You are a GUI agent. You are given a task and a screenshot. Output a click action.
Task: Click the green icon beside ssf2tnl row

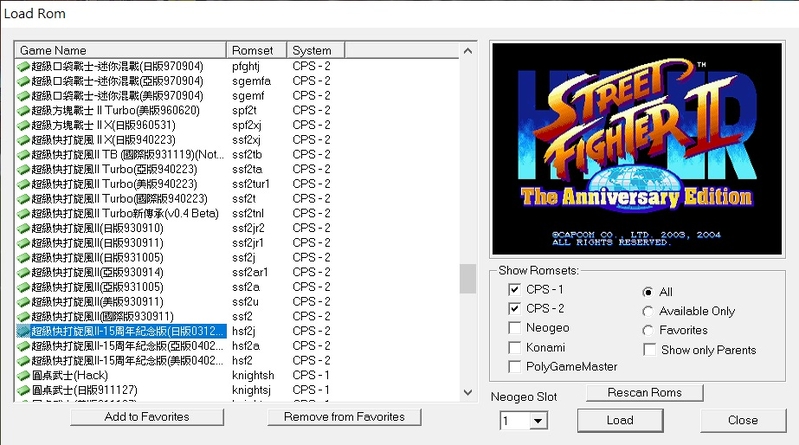point(23,214)
